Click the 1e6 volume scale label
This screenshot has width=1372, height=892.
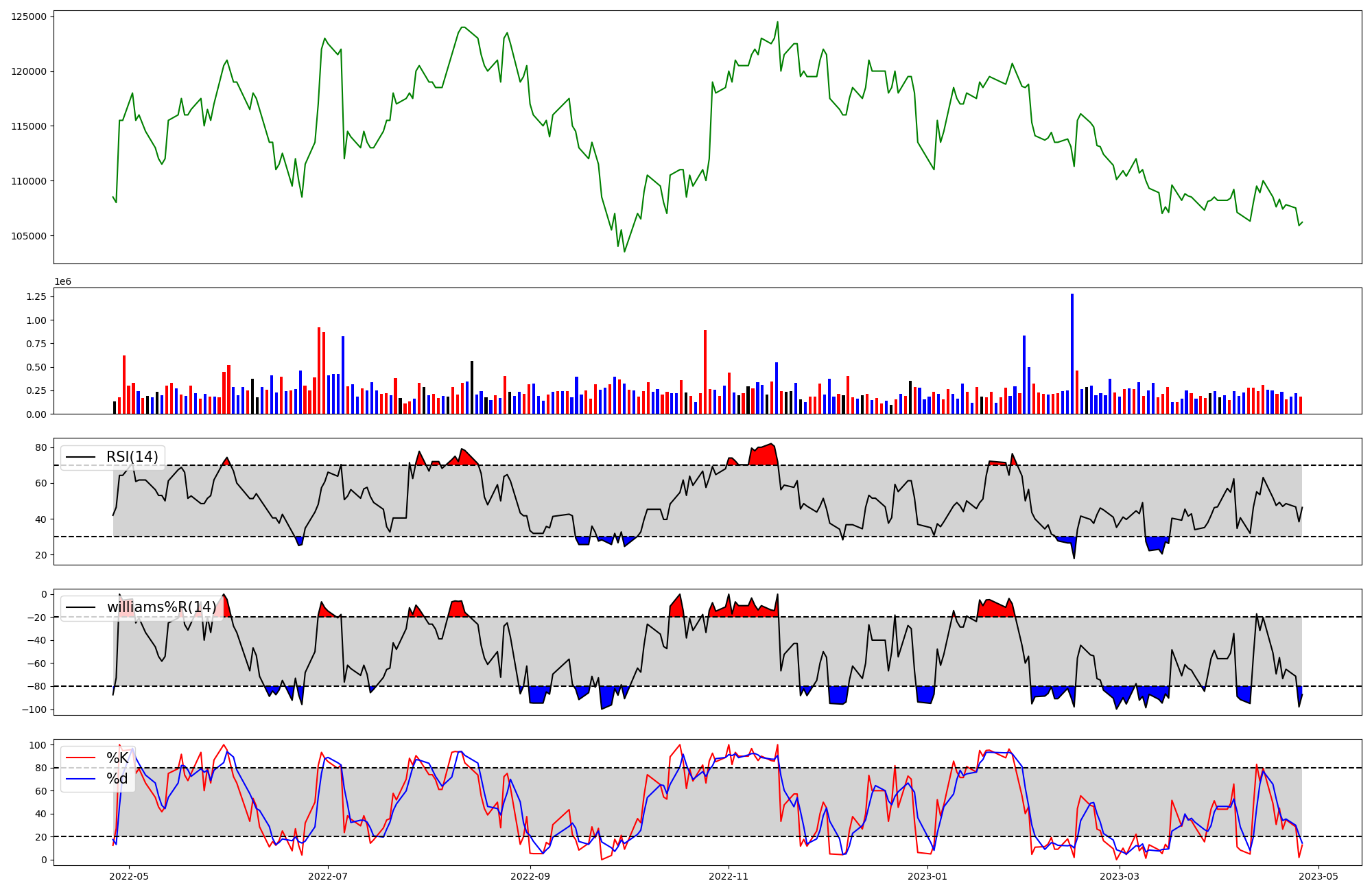62,282
